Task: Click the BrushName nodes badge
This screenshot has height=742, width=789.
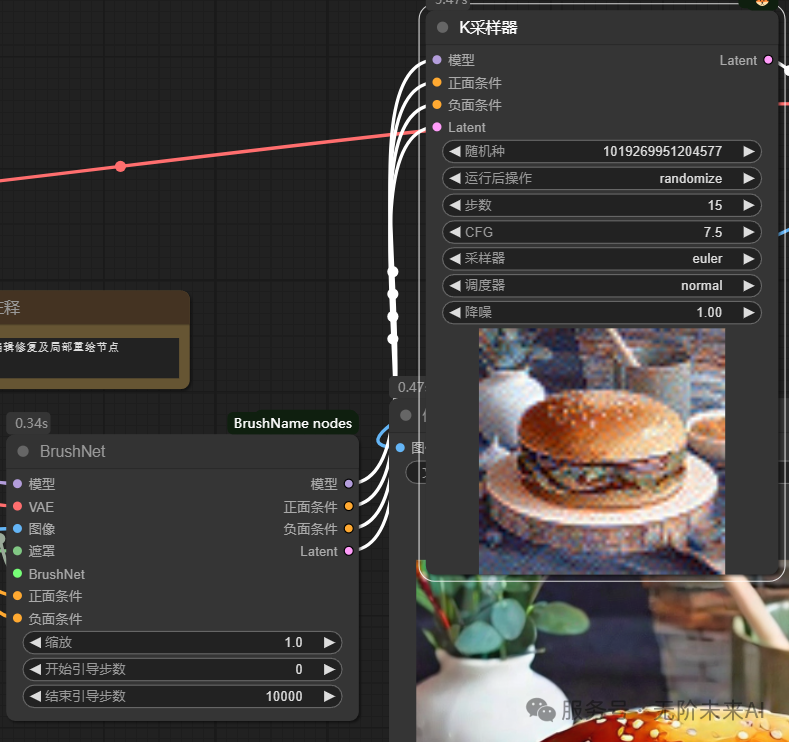Action: (292, 423)
